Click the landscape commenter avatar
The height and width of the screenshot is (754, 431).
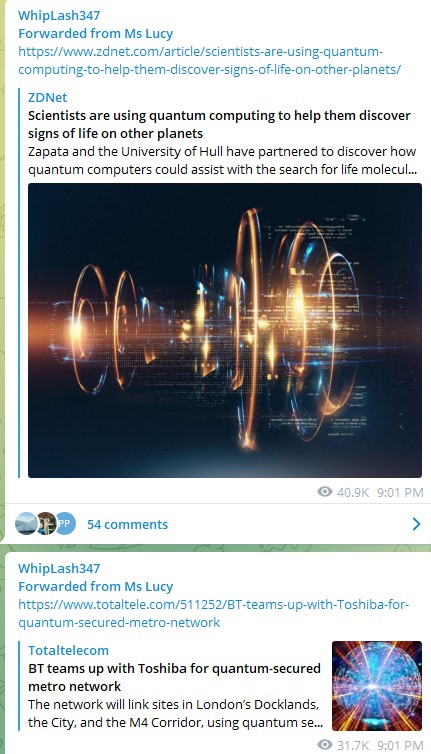pyautogui.click(x=25, y=524)
